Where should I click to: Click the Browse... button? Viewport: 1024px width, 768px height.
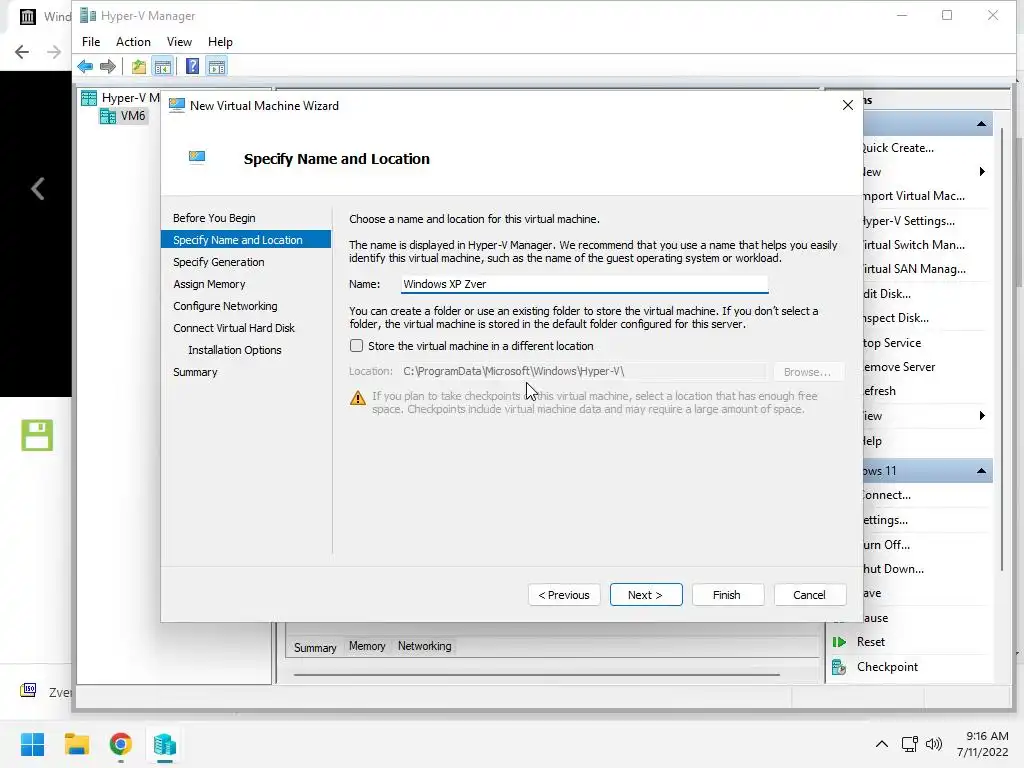point(807,372)
